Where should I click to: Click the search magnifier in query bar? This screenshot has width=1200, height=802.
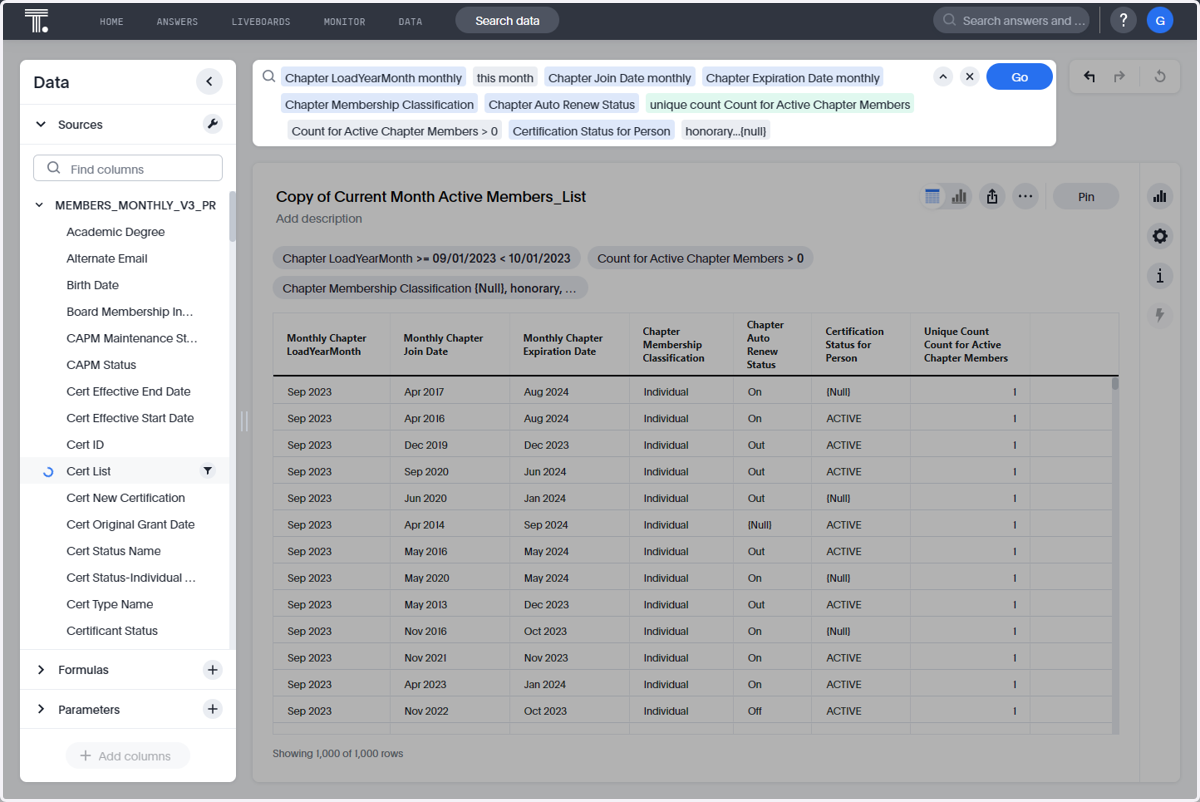269,77
